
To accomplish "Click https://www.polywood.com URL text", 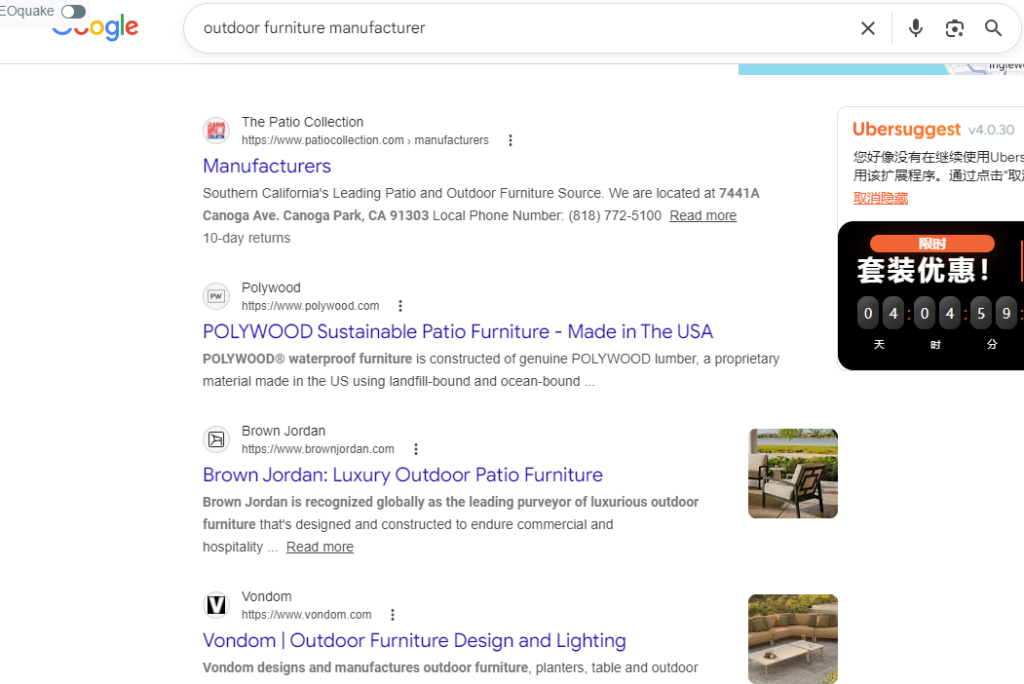I will click(x=310, y=306).
